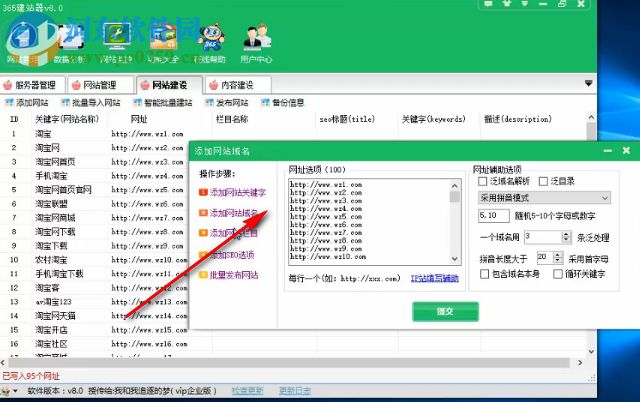
Task: Click 智能批量建站 toolbar item
Action: pyautogui.click(x=162, y=102)
